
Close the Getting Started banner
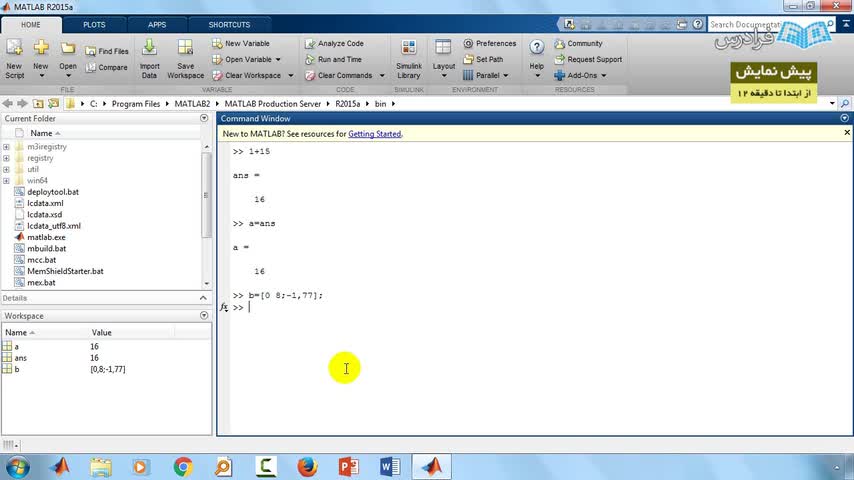click(x=847, y=132)
